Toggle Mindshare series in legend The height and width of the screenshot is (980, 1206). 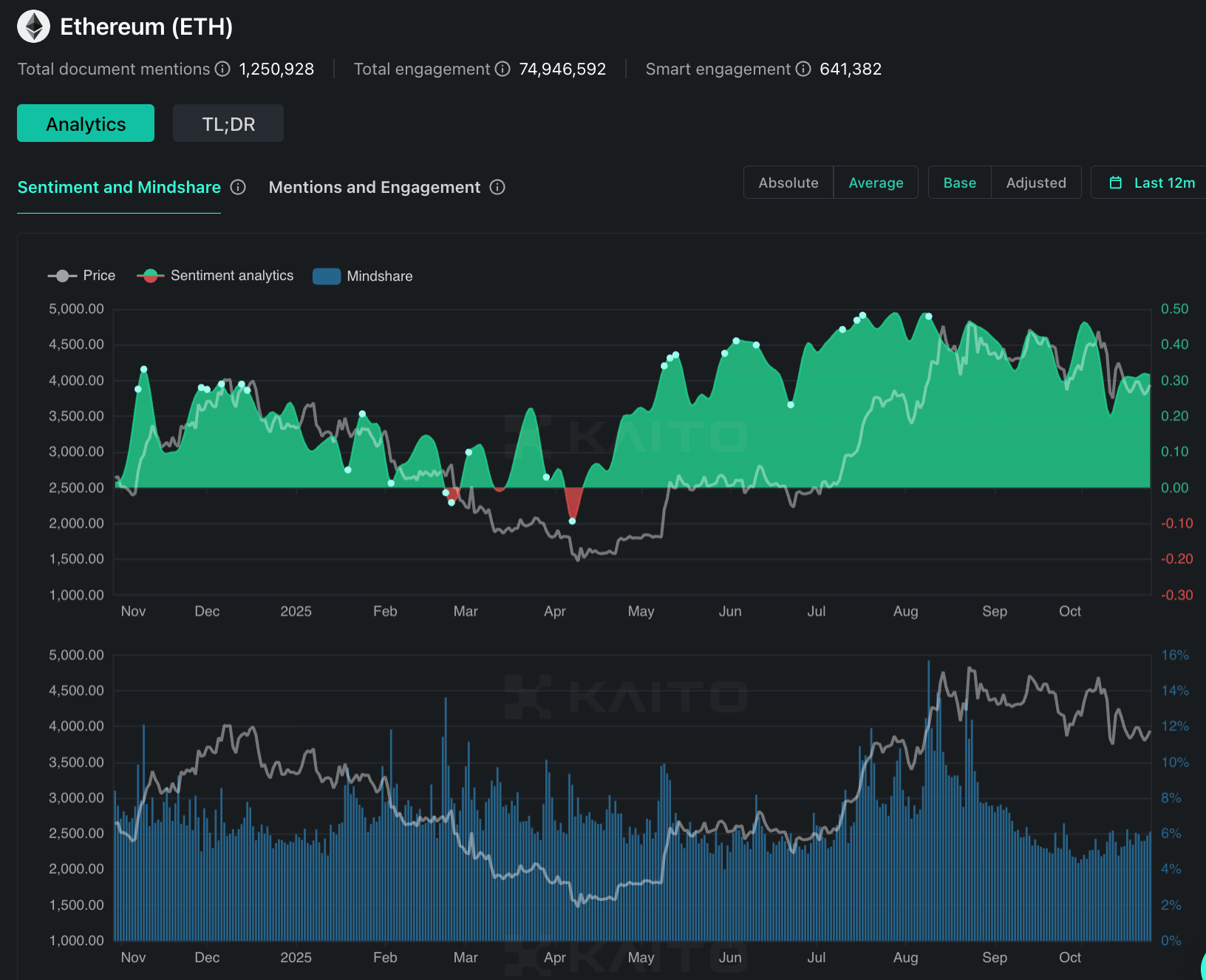[x=363, y=276]
